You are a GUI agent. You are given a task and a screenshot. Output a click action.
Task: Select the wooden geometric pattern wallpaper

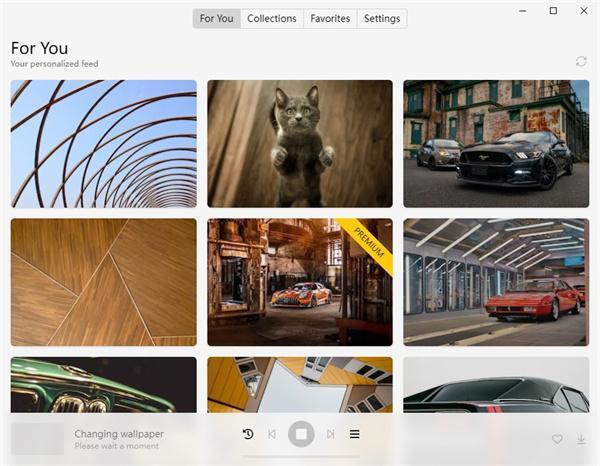(x=104, y=282)
